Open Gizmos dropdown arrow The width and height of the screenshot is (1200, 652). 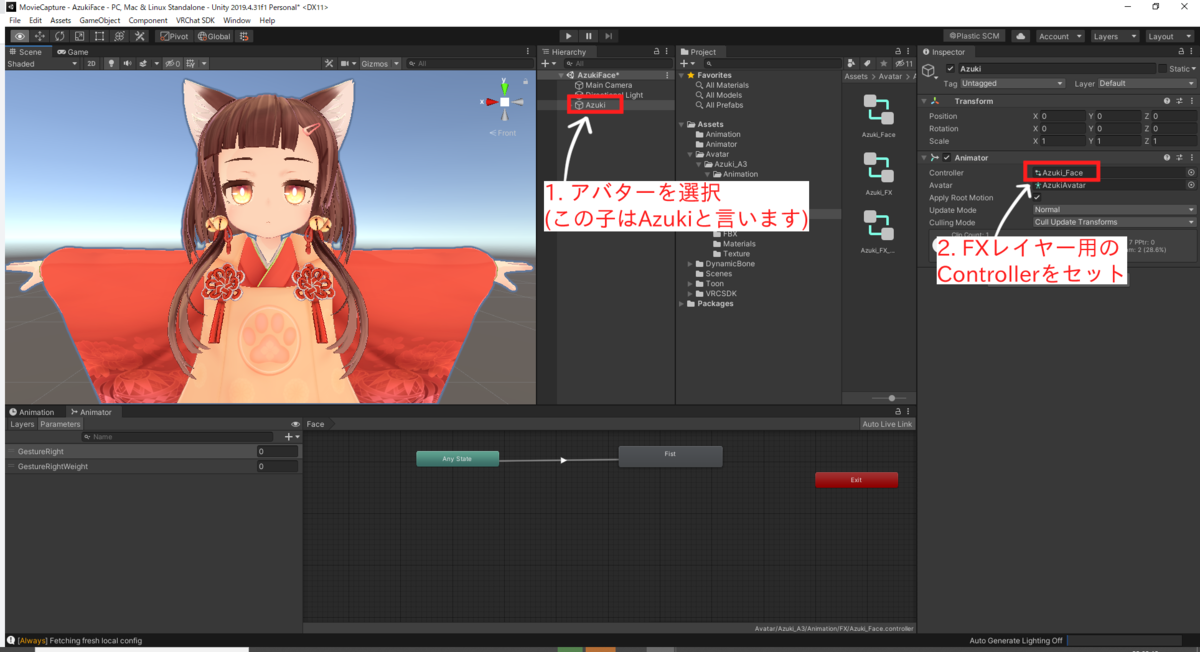coord(396,63)
